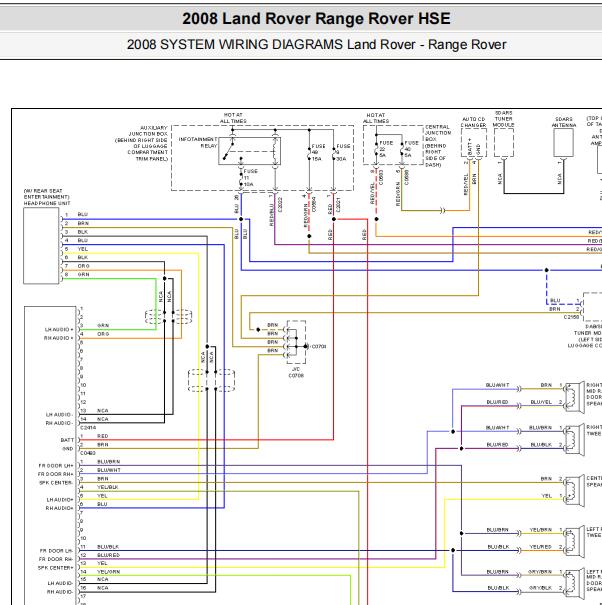Select the 'FUSE 11 10A' label
The width and height of the screenshot is (602, 605).
coord(250,178)
